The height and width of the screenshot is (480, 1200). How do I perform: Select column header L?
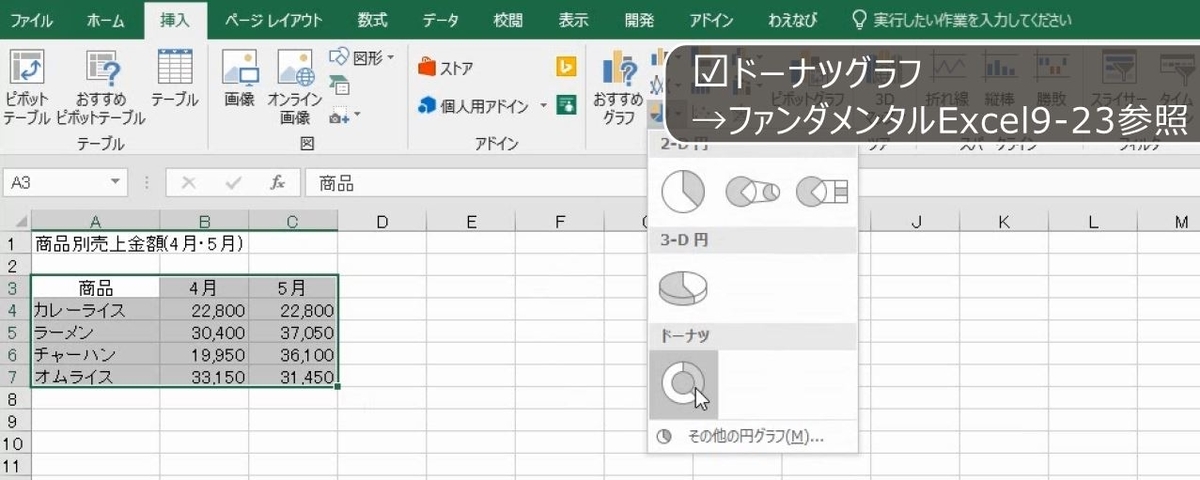tap(1093, 222)
